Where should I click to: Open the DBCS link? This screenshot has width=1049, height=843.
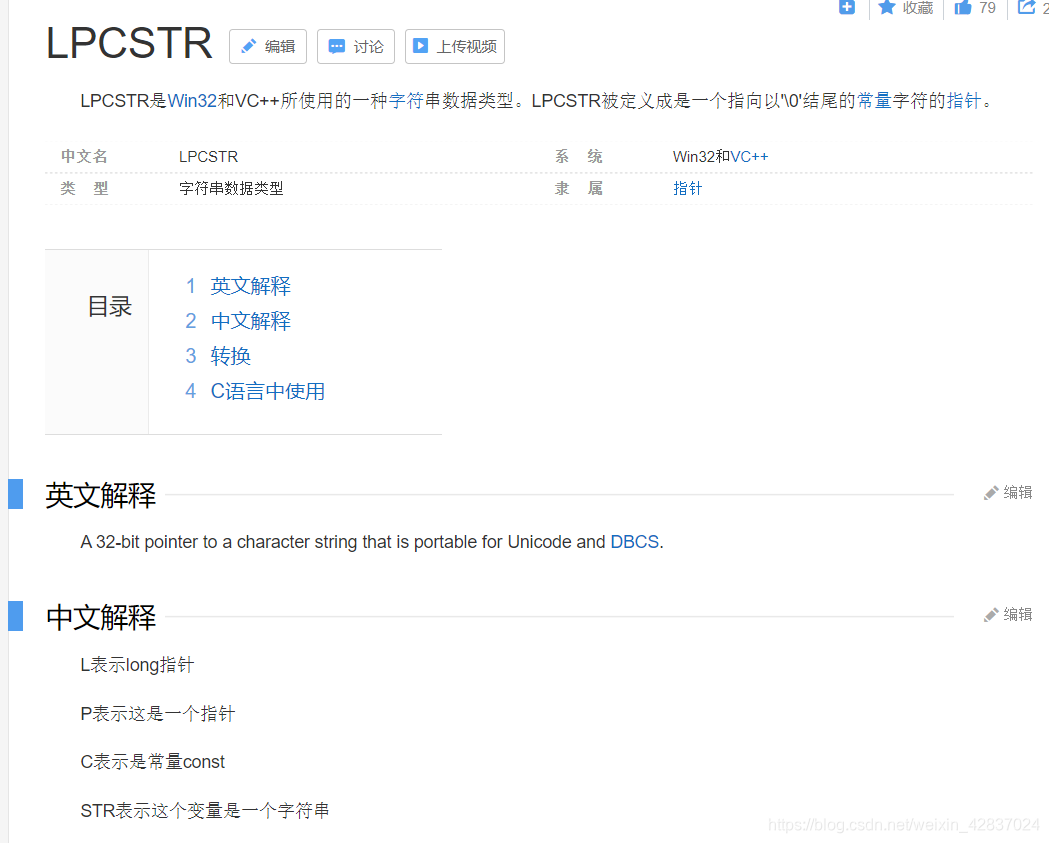click(x=634, y=541)
